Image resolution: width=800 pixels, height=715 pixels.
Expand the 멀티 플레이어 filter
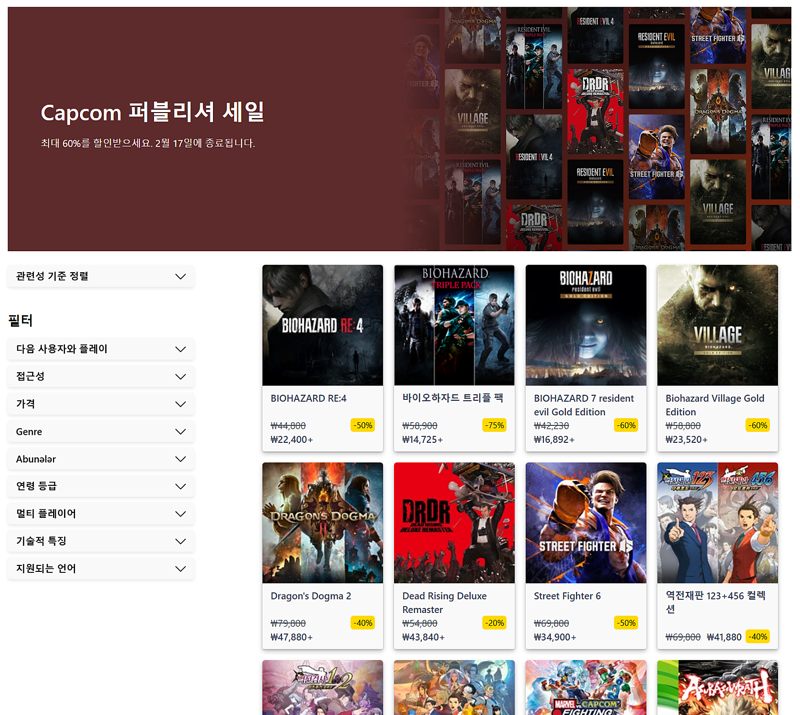(x=101, y=514)
